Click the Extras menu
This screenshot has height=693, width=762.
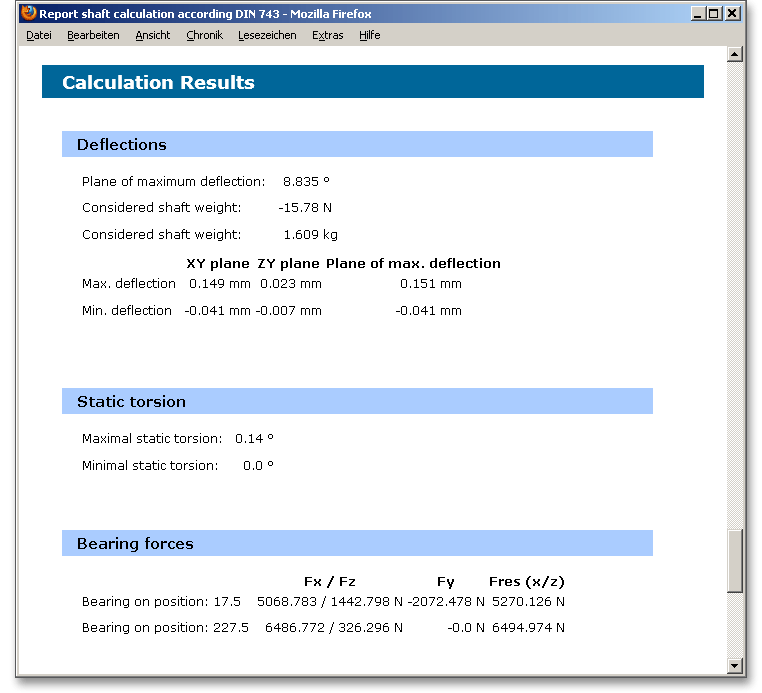[327, 35]
